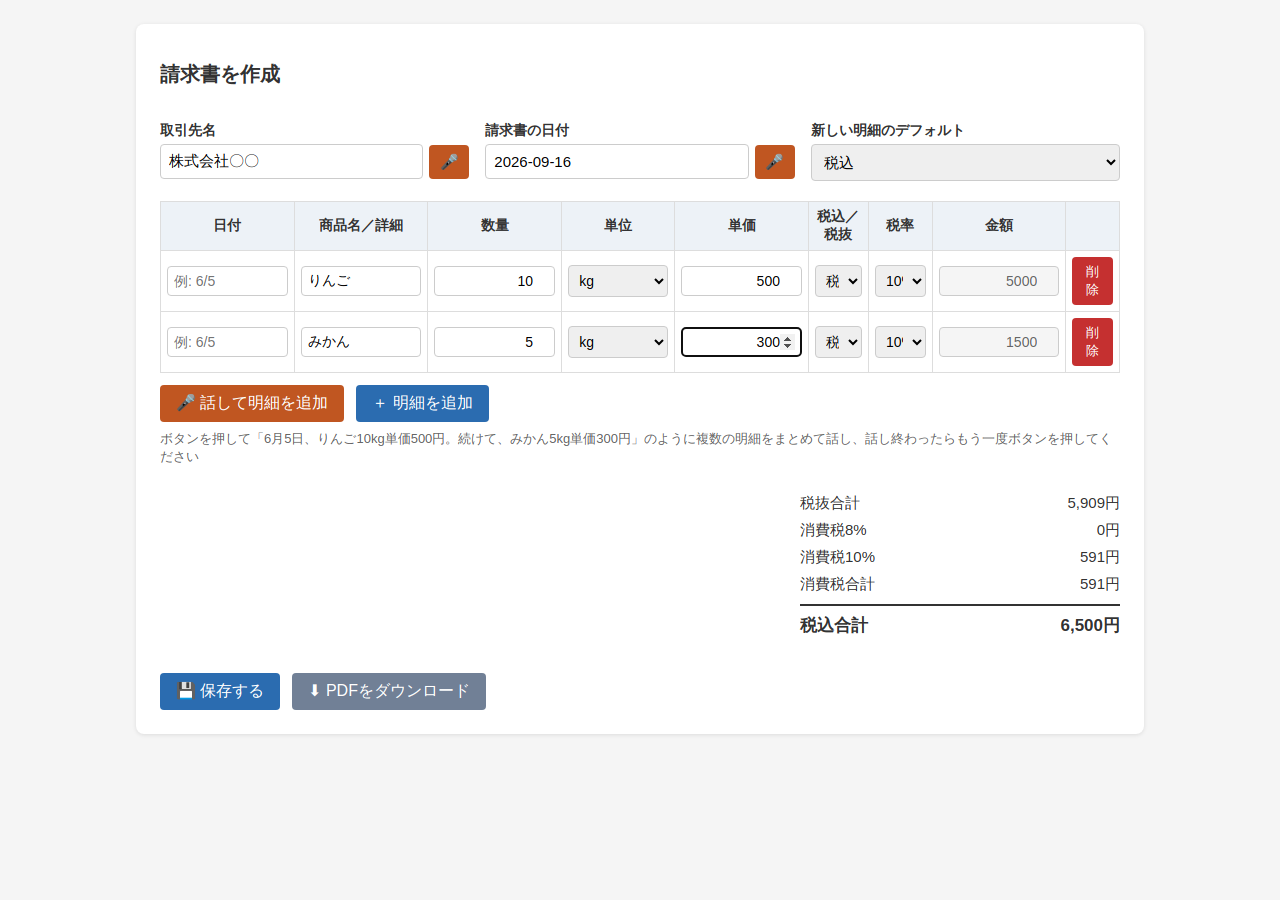Image resolution: width=1280 pixels, height=900 pixels.
Task: Click date field in みかん row
Action: click(227, 342)
